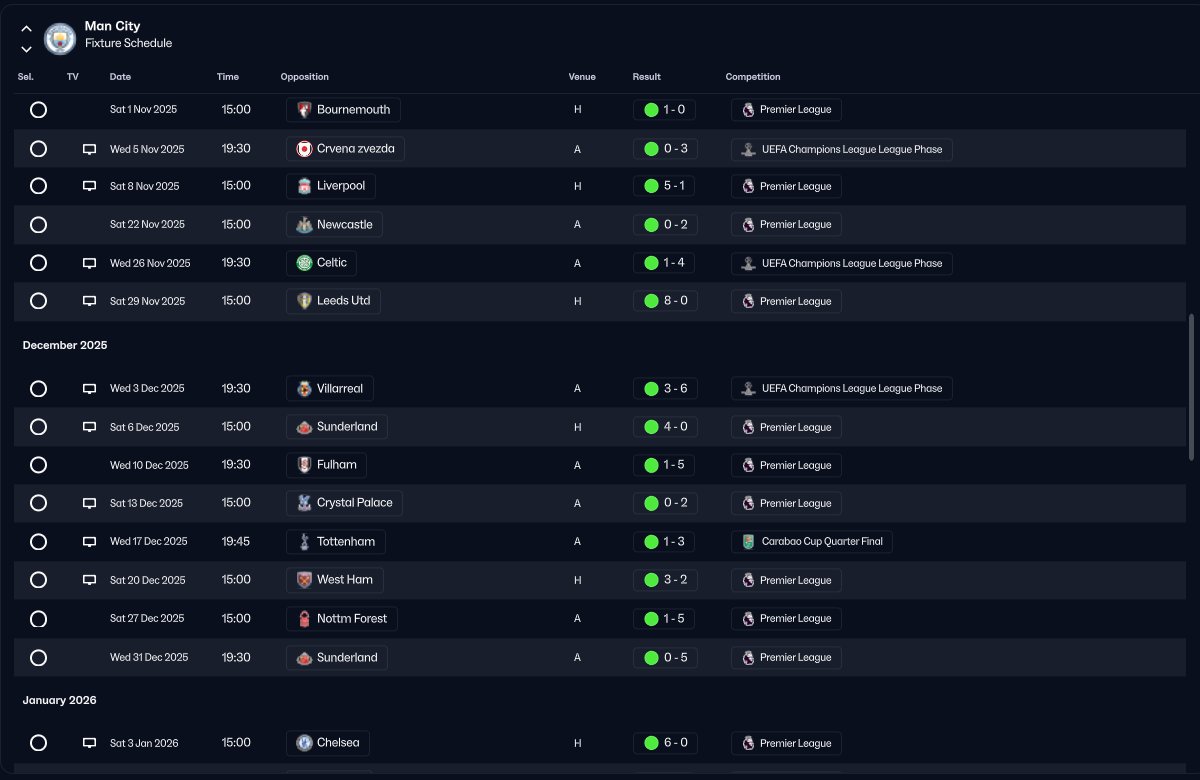1200x780 pixels.
Task: Click the Man City club badge icon
Action: tap(60, 38)
